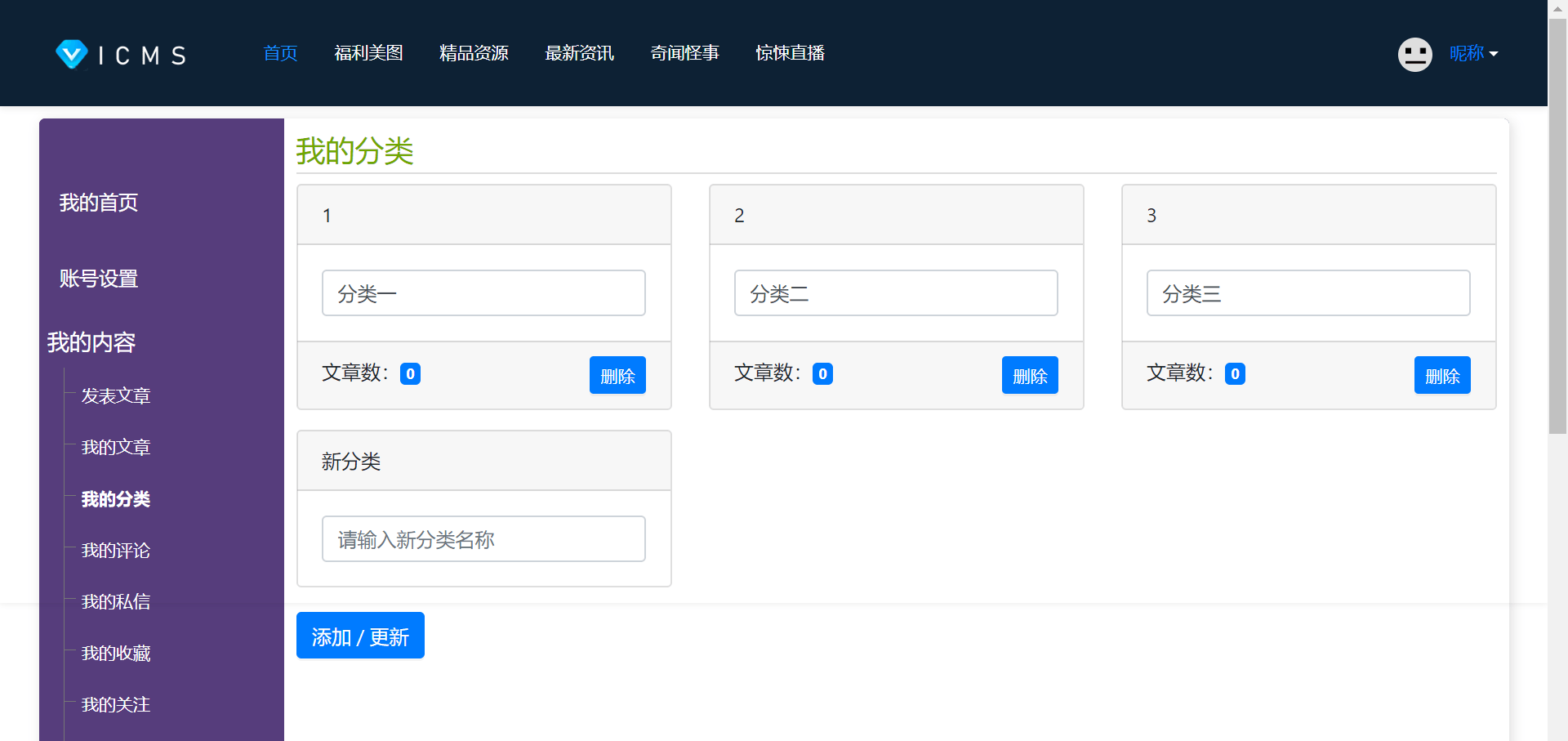The image size is (1568, 741).
Task: Open 我的评论 in the sidebar tree
Action: (116, 551)
